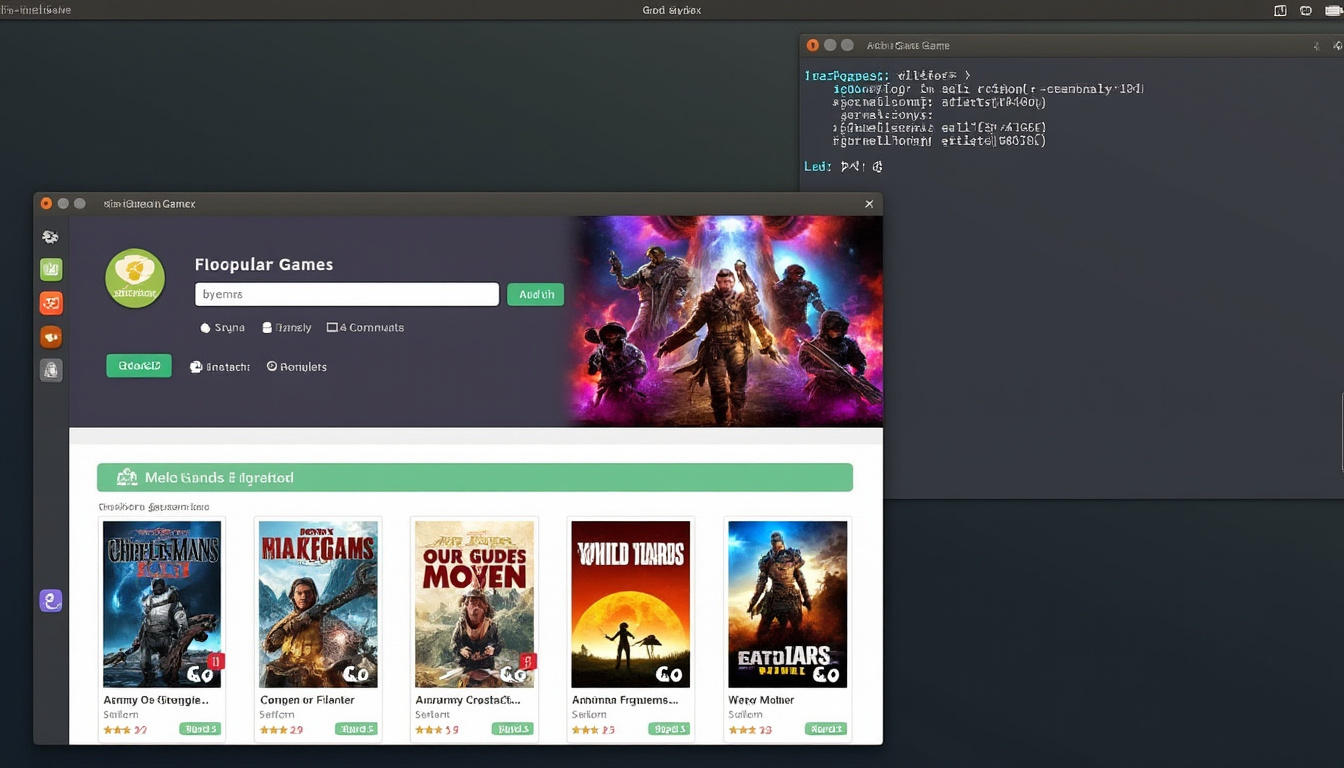Screen dimensions: 1344x768
Task: Click the Go badge on the 'Annuma Frgniems' card
Action: pos(669,674)
